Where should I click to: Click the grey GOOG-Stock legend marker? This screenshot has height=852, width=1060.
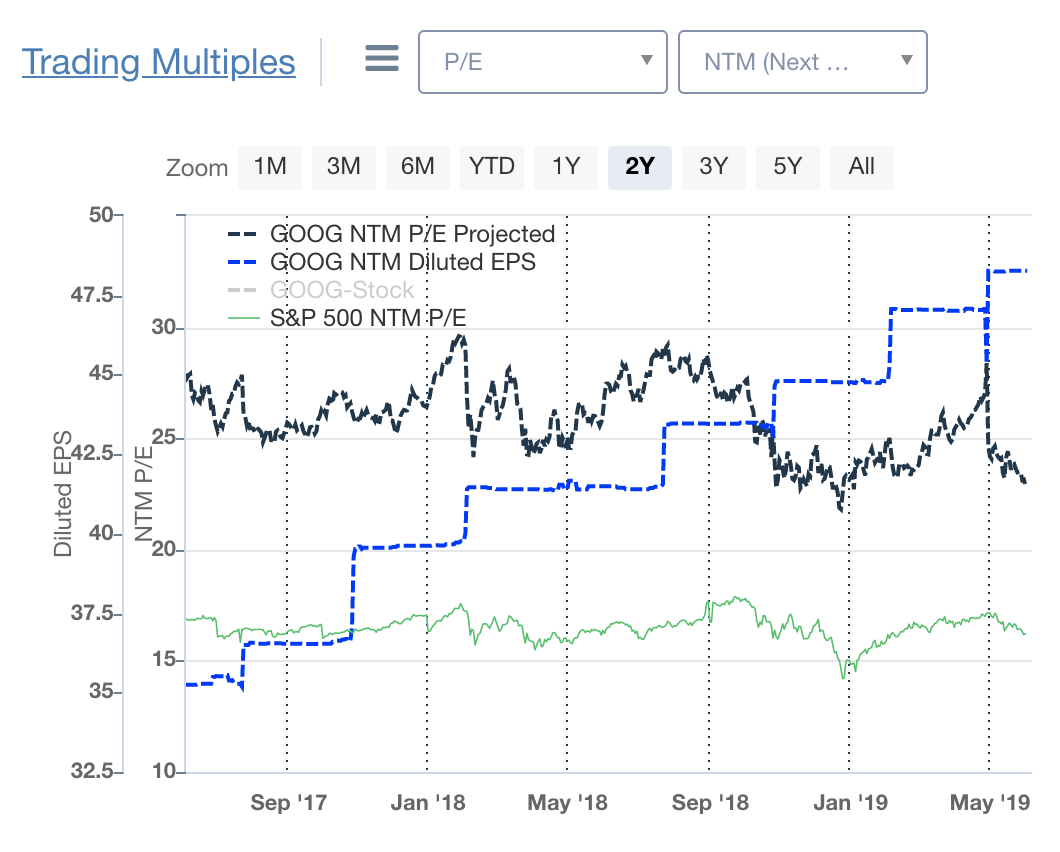click(x=243, y=290)
